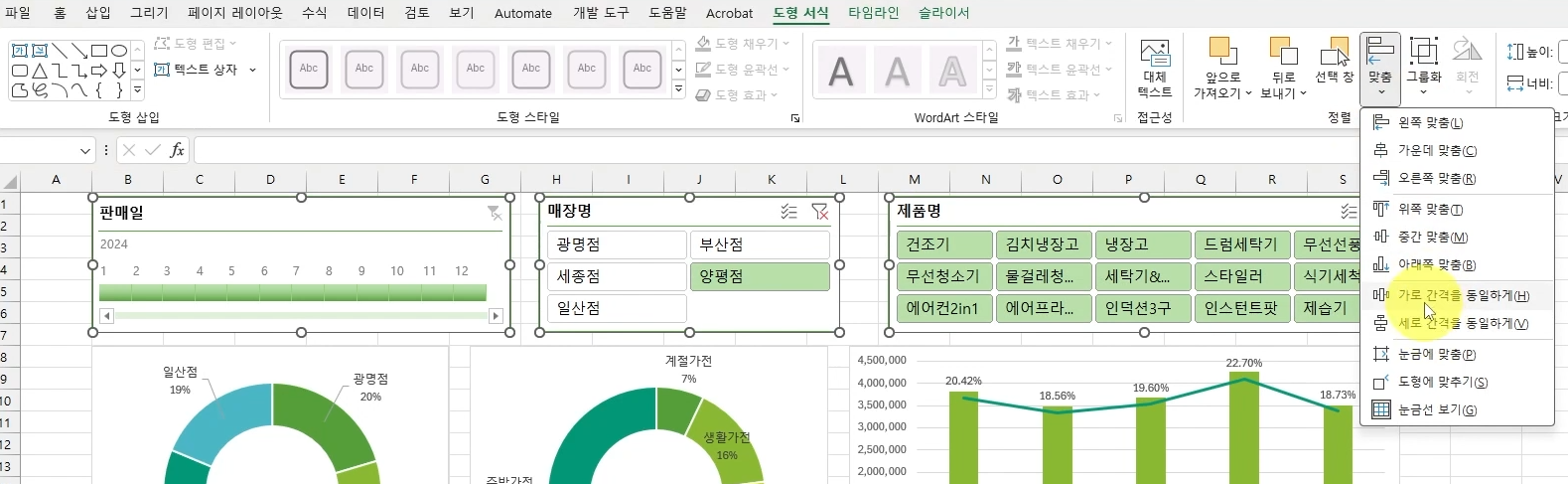
Task: Choose 세로 간격을 동일하게 distribute vertically
Action: pyautogui.click(x=1457, y=324)
